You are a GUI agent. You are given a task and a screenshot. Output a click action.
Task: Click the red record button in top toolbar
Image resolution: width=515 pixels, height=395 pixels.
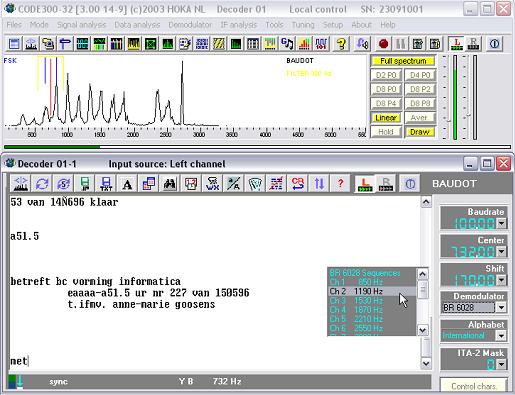(383, 44)
